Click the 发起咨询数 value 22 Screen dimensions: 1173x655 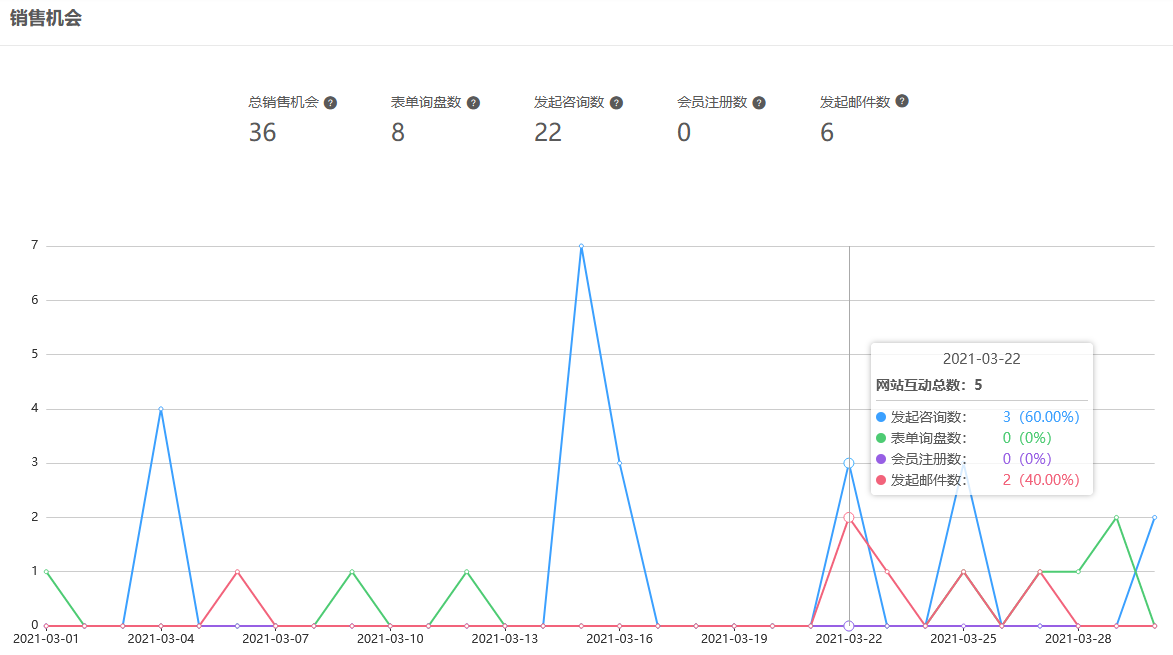(548, 132)
